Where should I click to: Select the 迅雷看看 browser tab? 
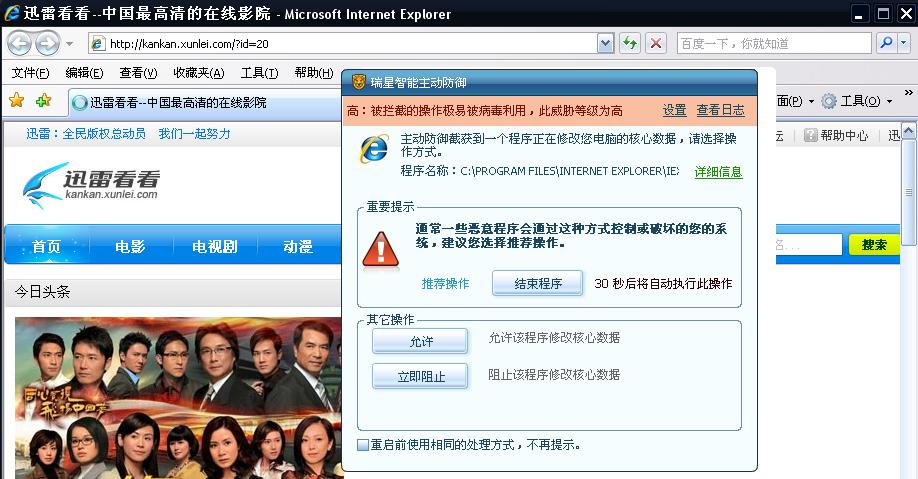(205, 102)
